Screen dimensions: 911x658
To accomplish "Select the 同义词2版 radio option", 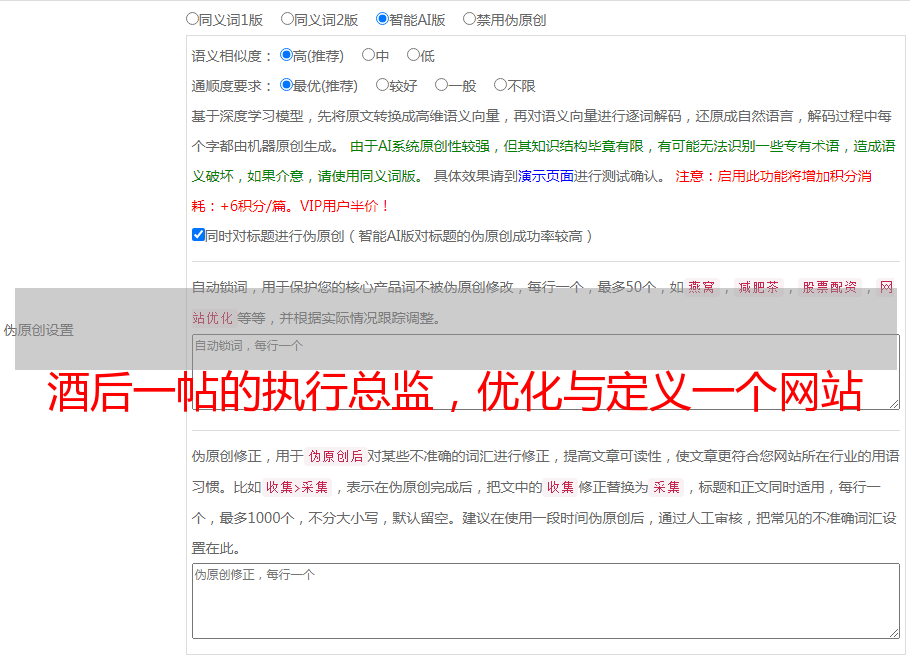I will [x=287, y=19].
